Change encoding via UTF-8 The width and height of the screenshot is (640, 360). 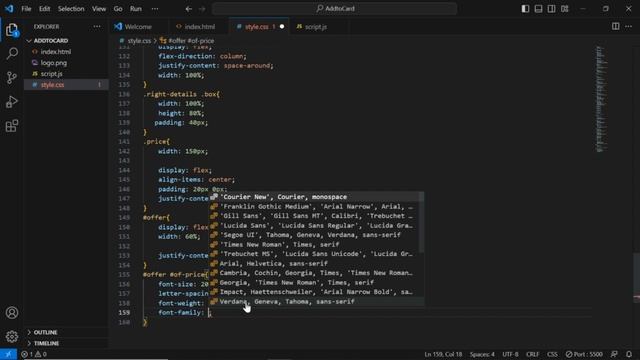(x=510, y=354)
